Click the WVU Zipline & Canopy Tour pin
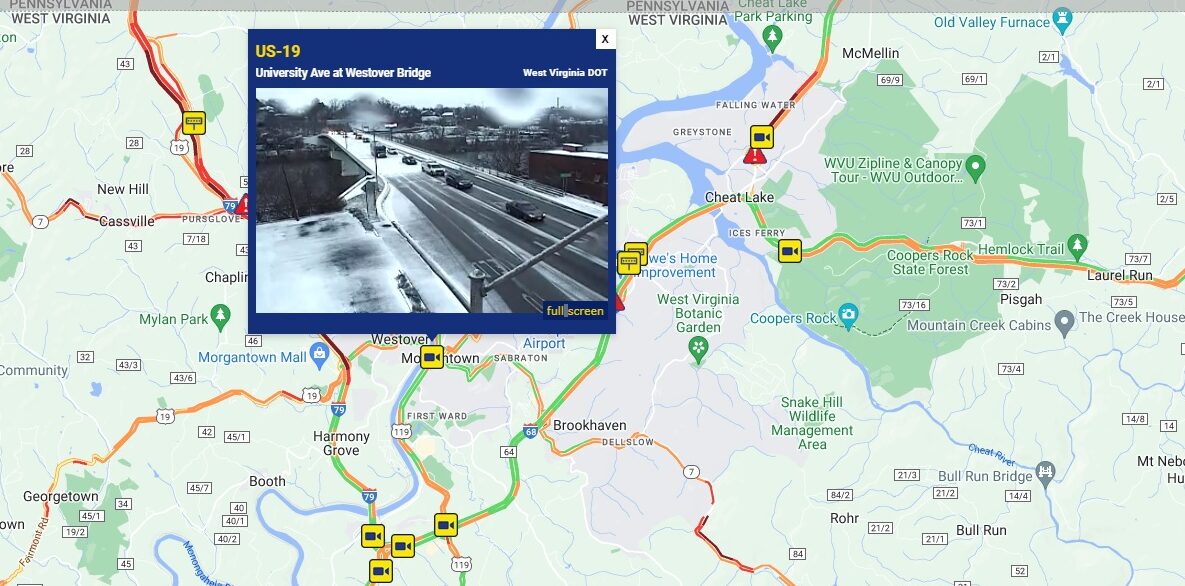 (x=975, y=167)
